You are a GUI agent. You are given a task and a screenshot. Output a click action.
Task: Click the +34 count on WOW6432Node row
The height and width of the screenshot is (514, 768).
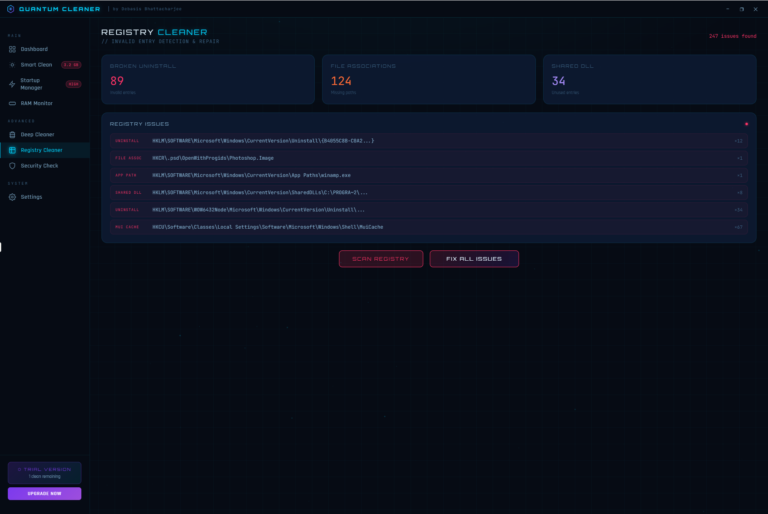pyautogui.click(x=738, y=210)
